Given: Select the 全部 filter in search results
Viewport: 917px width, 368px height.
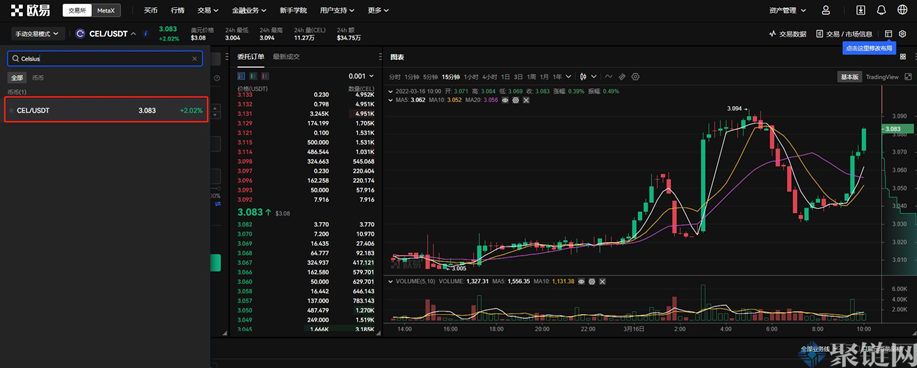Looking at the screenshot, I should click(x=16, y=77).
